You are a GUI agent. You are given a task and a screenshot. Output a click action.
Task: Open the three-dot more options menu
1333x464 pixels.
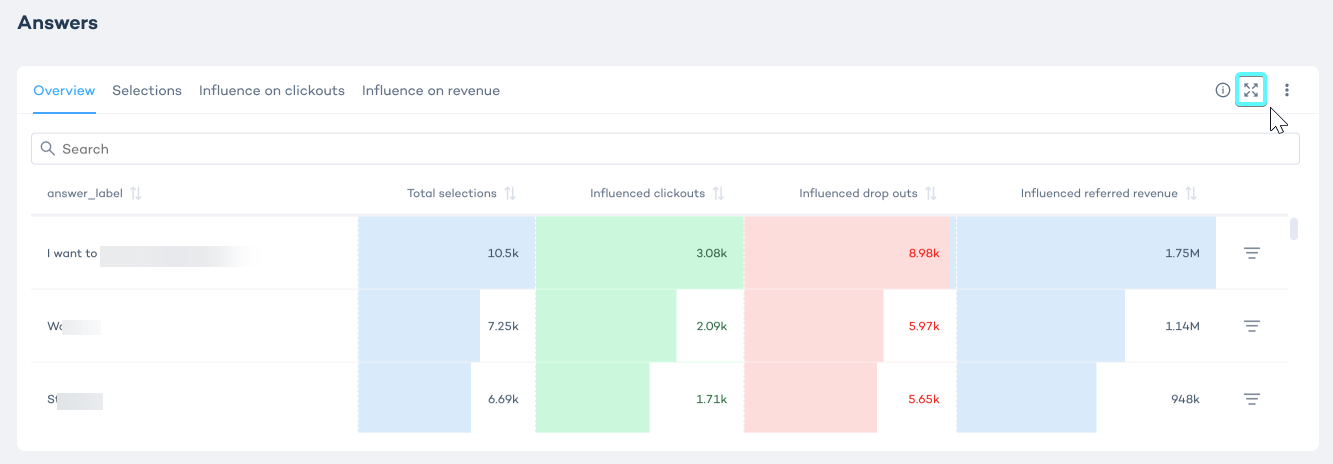click(x=1287, y=90)
